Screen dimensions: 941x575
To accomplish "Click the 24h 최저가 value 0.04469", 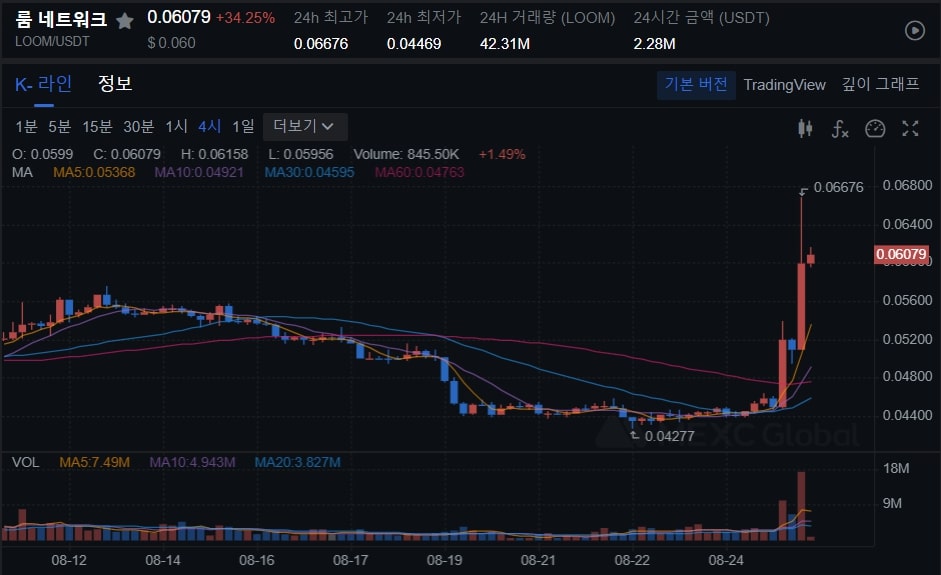I will pyautogui.click(x=414, y=44).
